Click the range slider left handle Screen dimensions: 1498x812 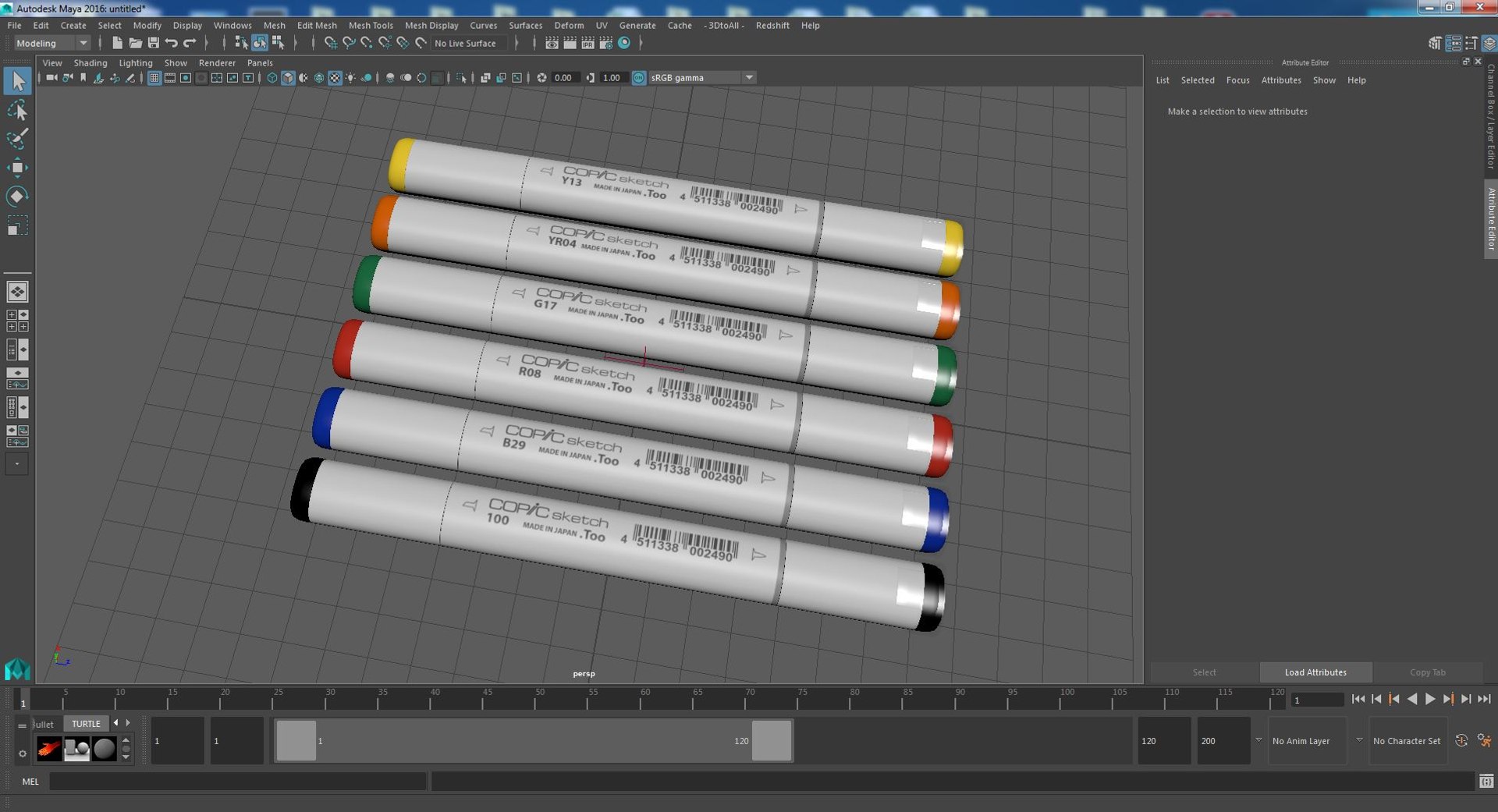tap(296, 740)
